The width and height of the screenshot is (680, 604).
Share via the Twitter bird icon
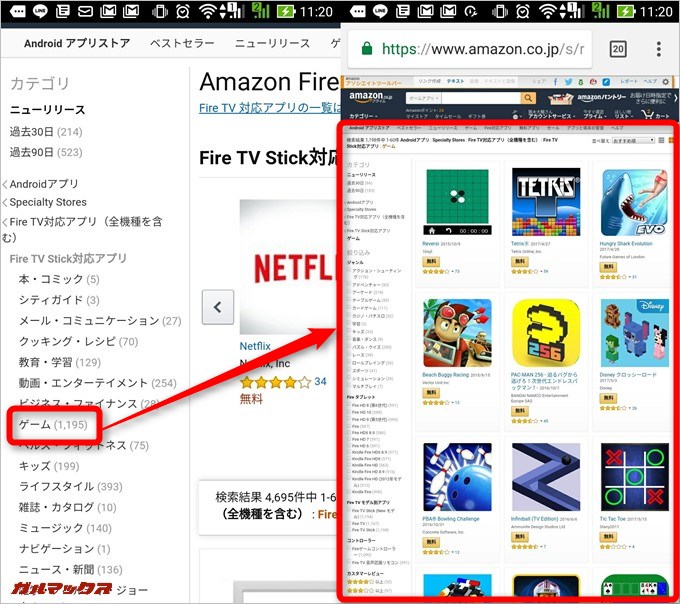[568, 82]
